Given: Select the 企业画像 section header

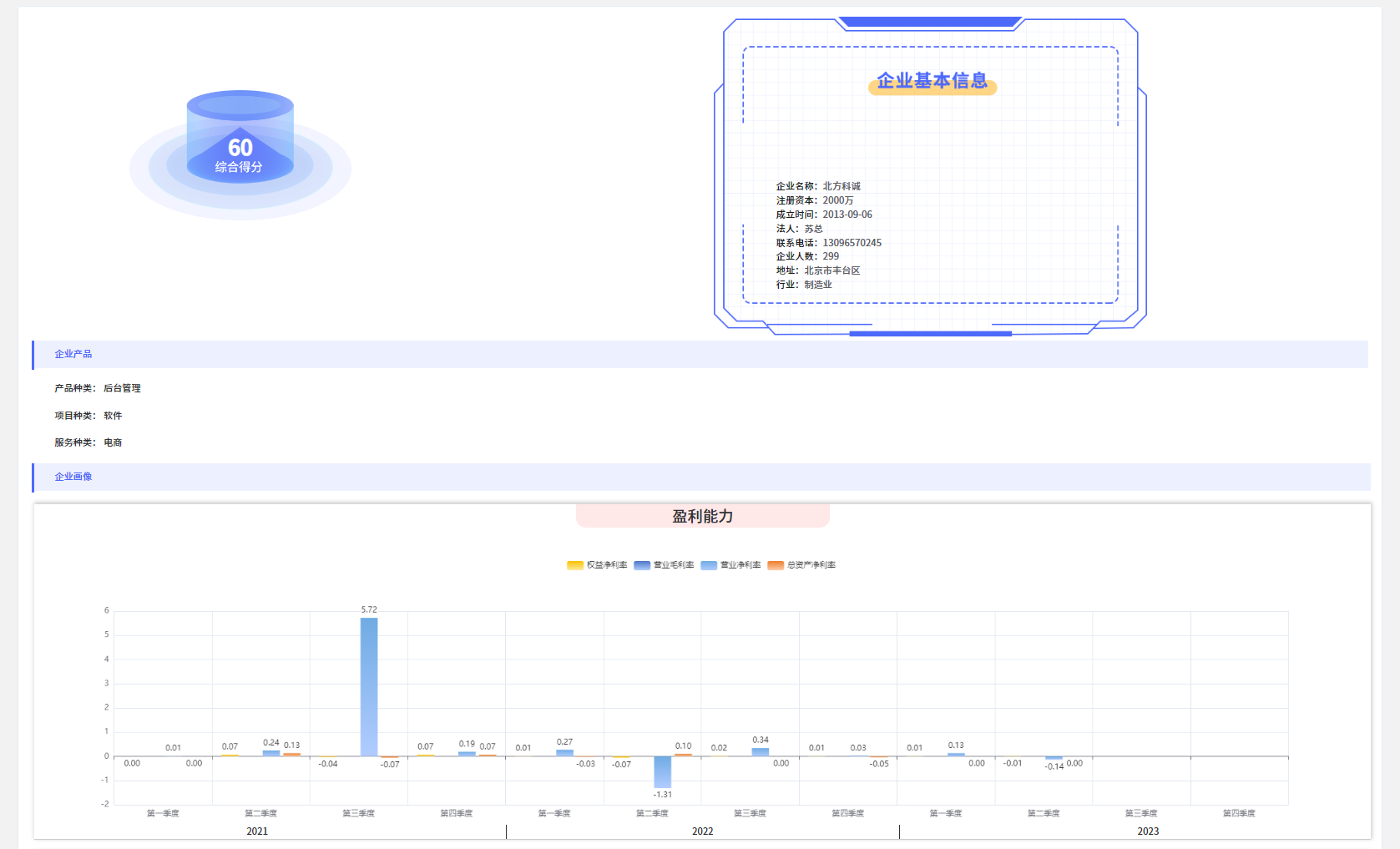Looking at the screenshot, I should click(x=73, y=477).
